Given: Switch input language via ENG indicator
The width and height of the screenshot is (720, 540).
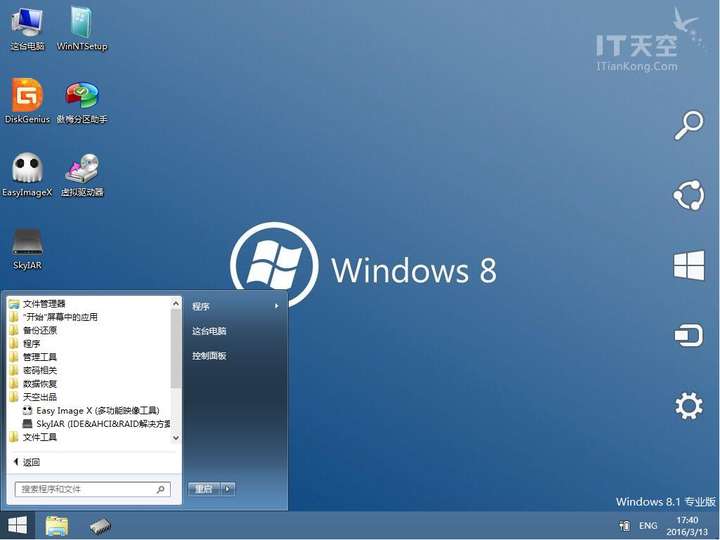Looking at the screenshot, I should coord(648,525).
